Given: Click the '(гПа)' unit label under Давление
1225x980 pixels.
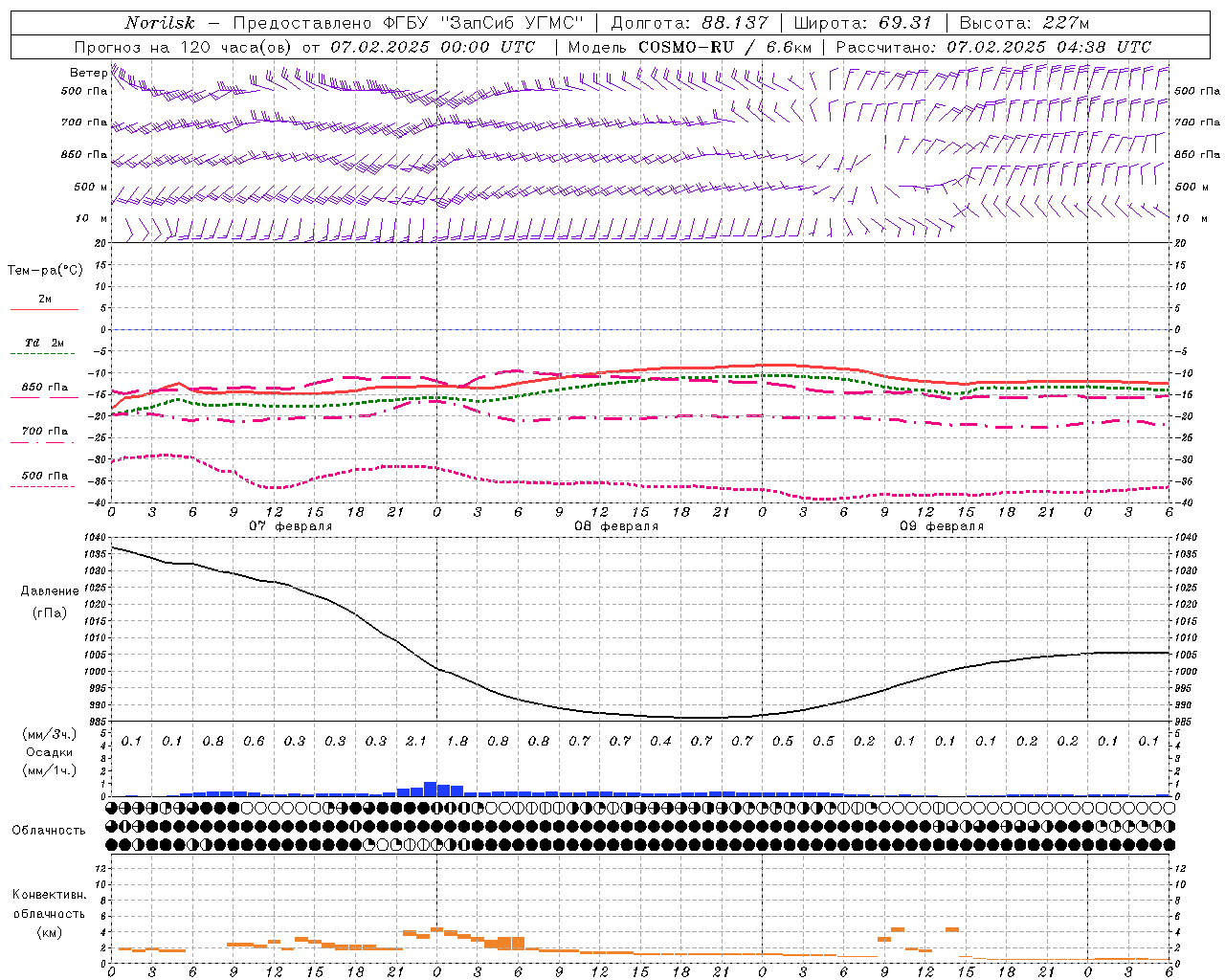Looking at the screenshot, I should [x=50, y=612].
